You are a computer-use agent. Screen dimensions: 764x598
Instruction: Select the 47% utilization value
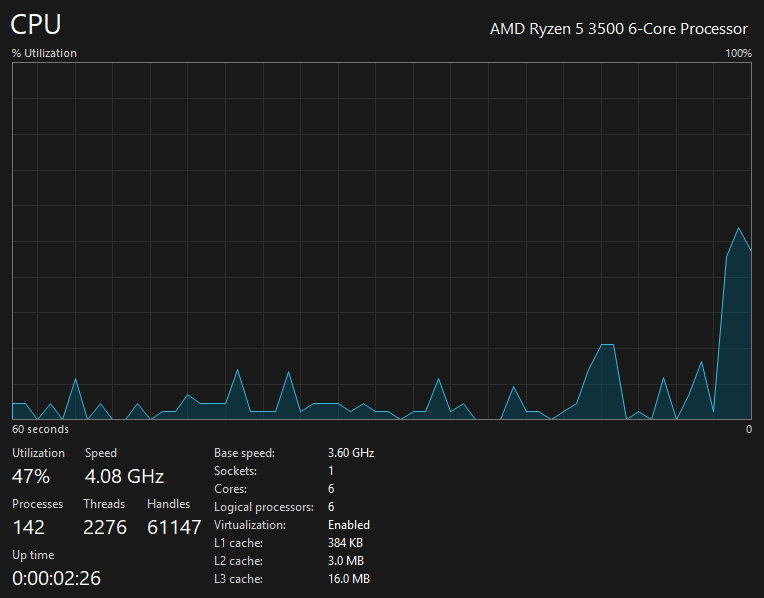point(31,476)
